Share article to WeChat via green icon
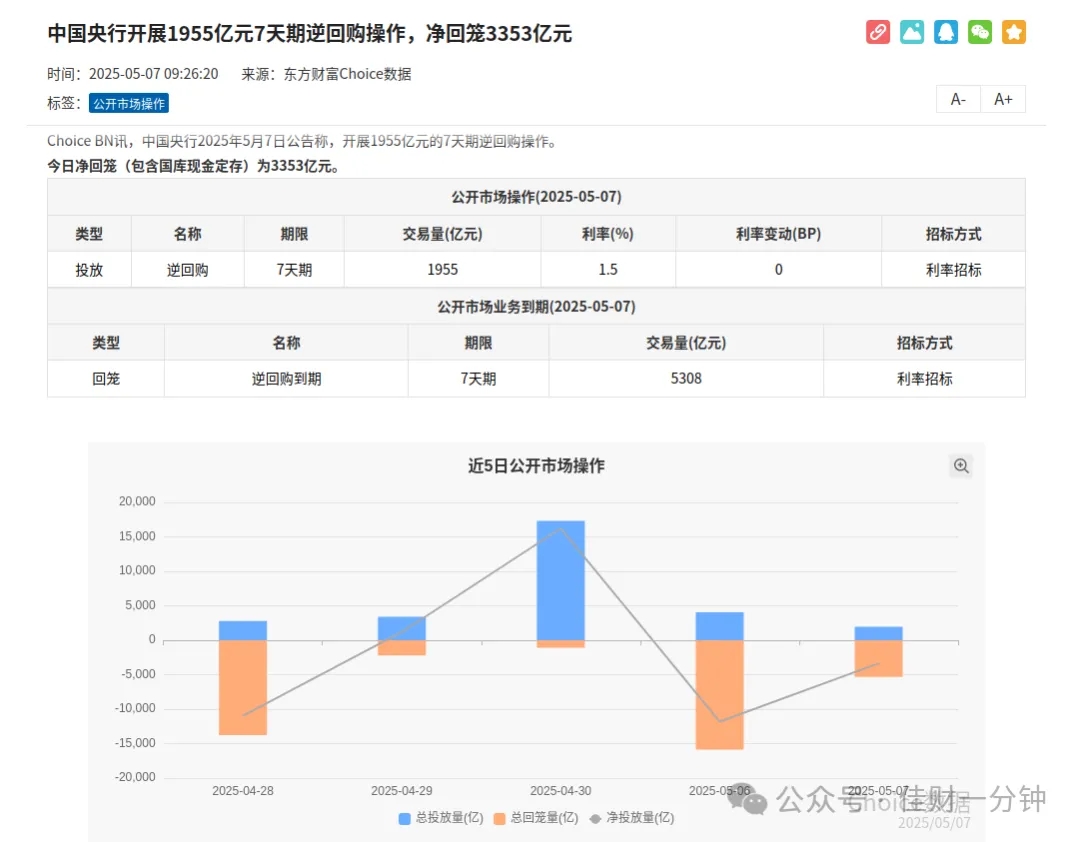The image size is (1080, 842). (x=979, y=32)
